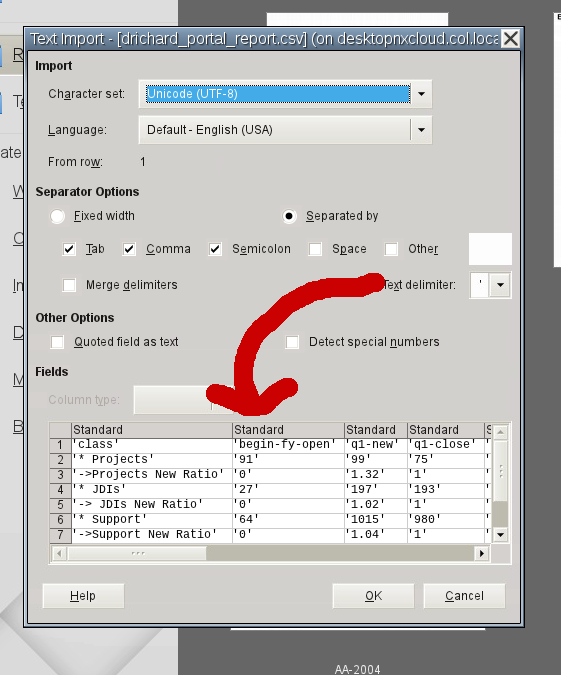Enable the Other separator checkbox
The width and height of the screenshot is (561, 675).
pos(391,249)
